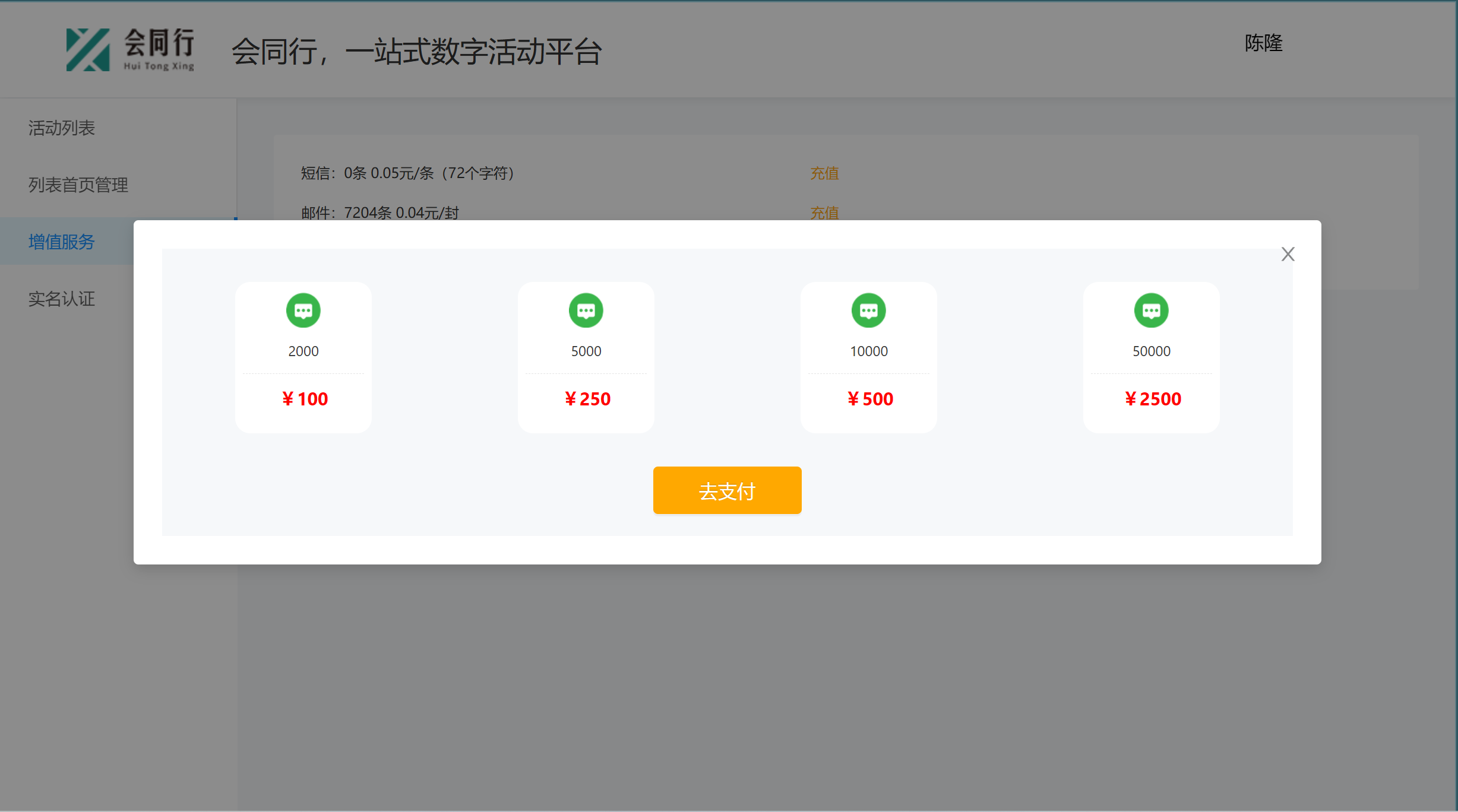This screenshot has height=812, width=1458.
Task: Click the Hui Tong Xing logo icon
Action: coord(88,50)
